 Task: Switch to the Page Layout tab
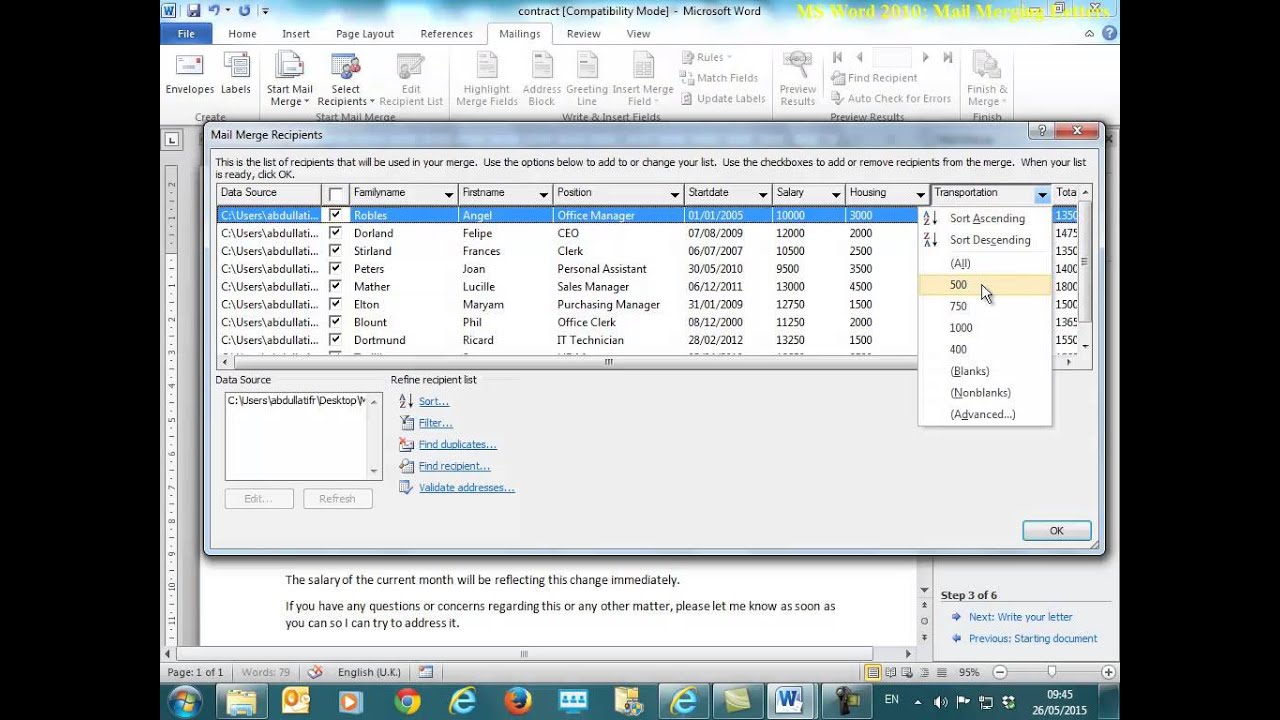(x=365, y=33)
